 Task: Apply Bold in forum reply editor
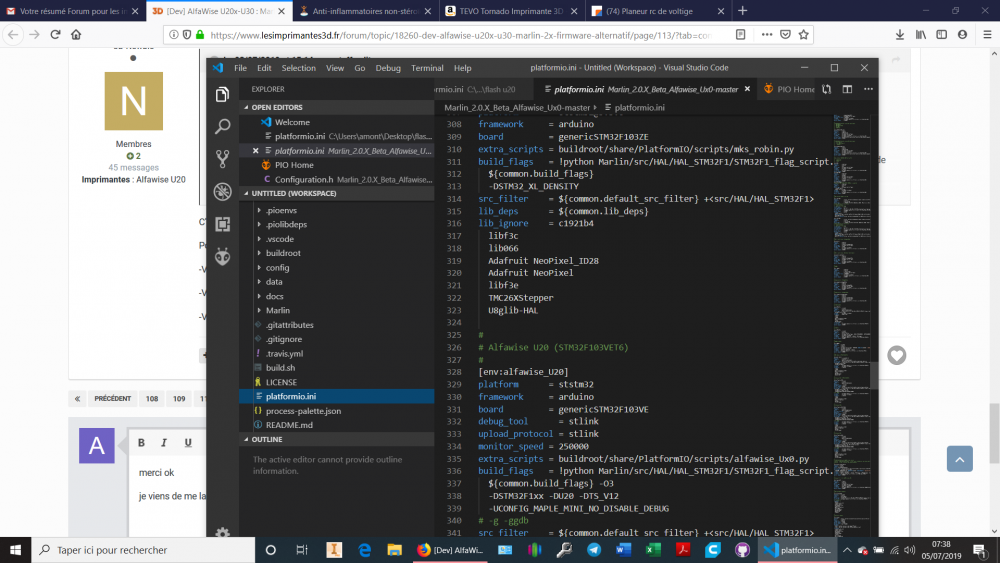141,442
